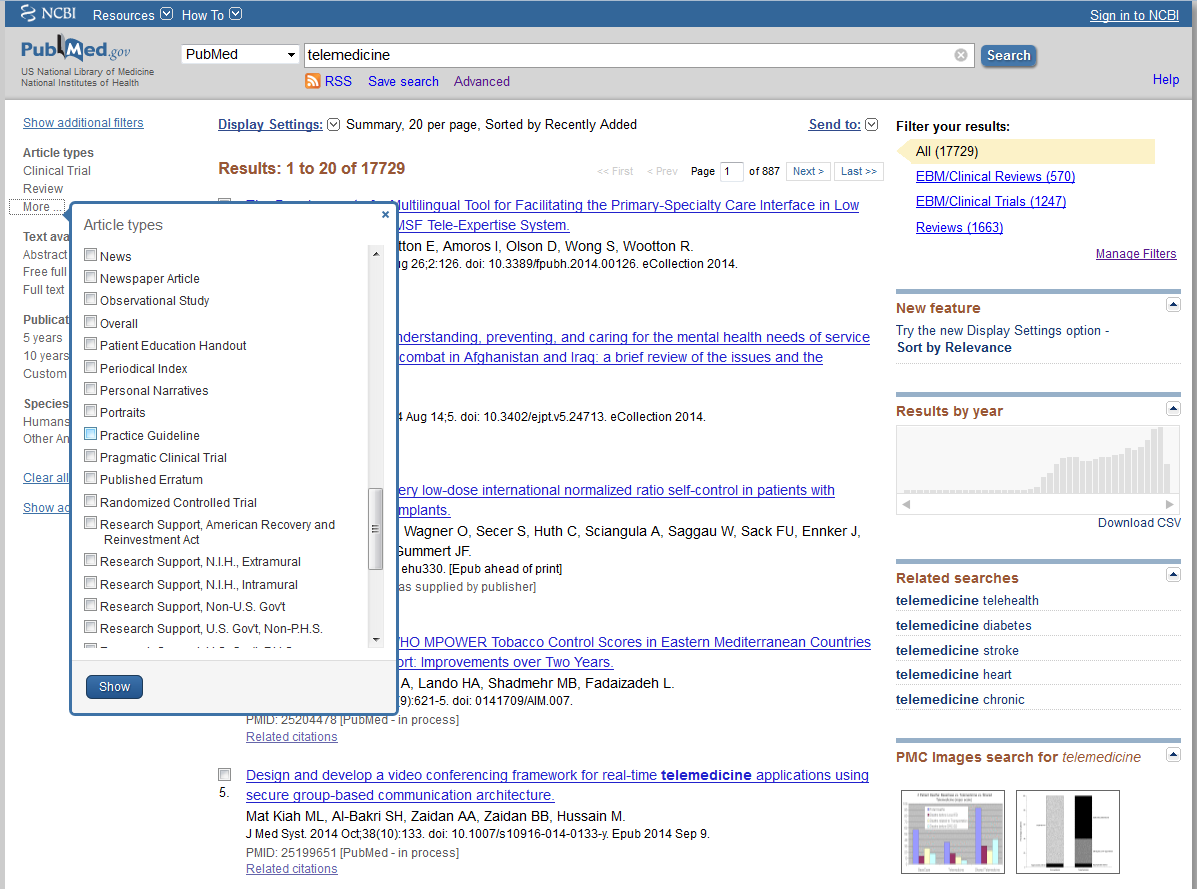This screenshot has width=1197, height=889.
Task: Click the page number input field
Action: (x=731, y=172)
